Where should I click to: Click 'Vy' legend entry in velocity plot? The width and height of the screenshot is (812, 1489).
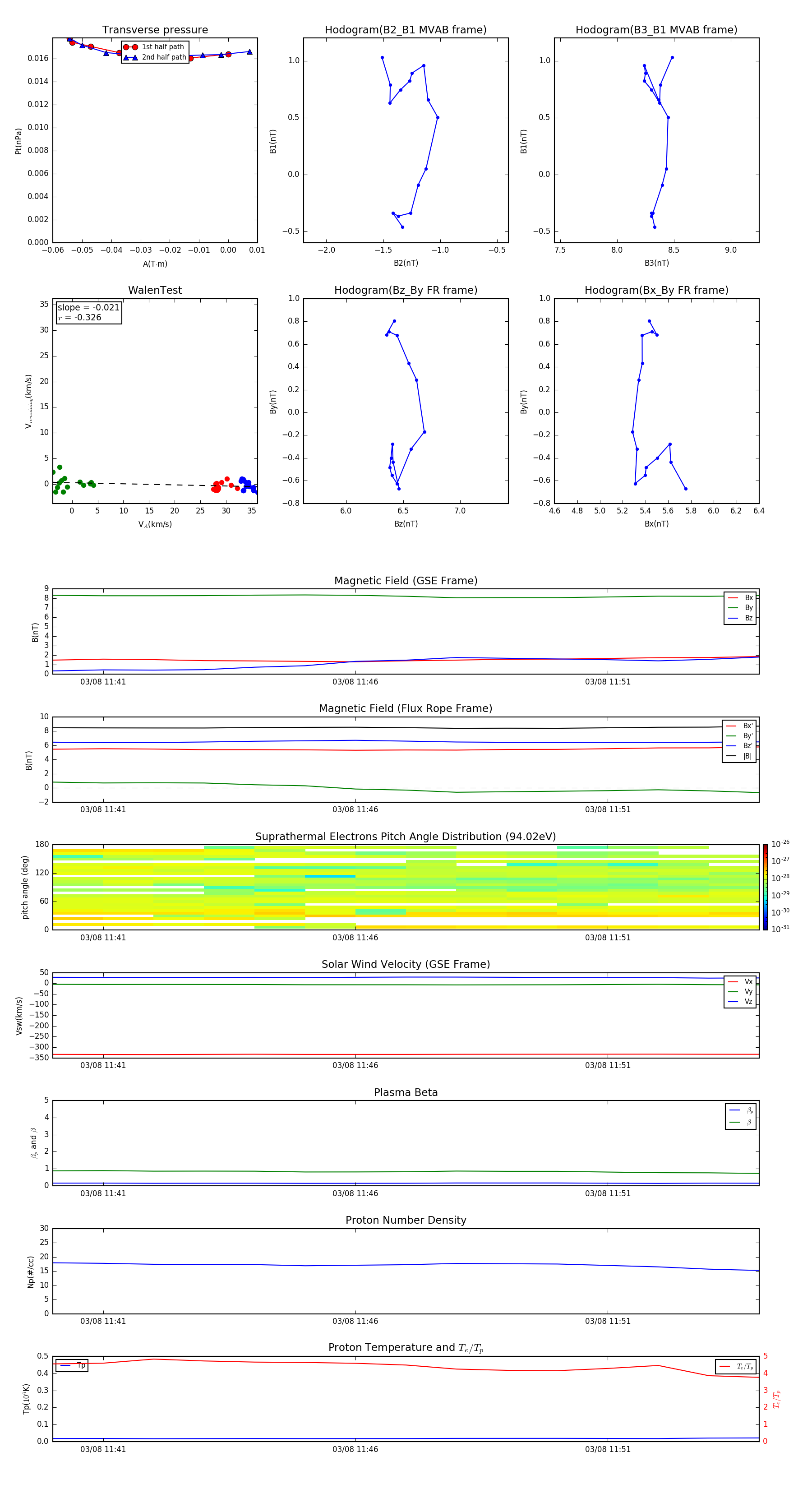coord(740,991)
